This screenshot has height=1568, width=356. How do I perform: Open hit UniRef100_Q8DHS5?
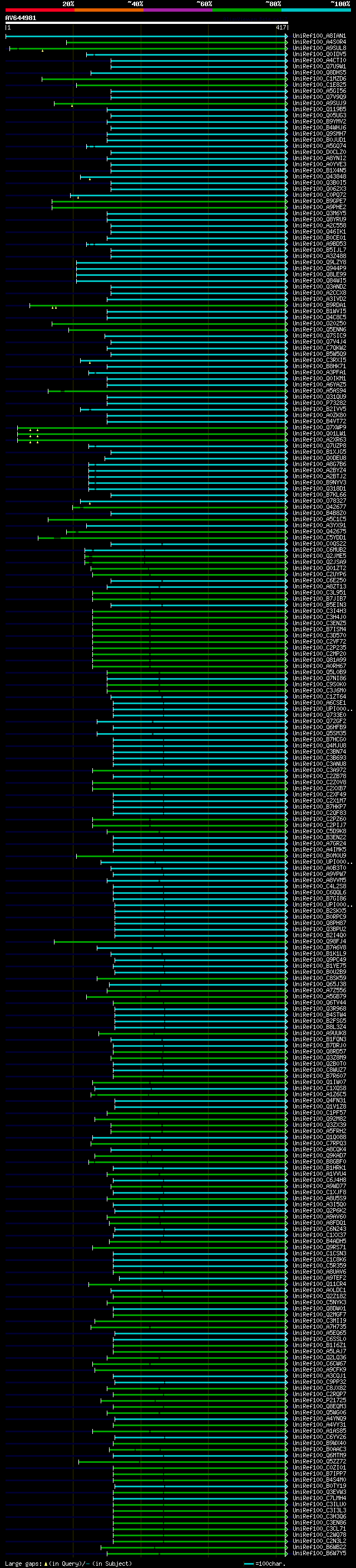coord(319,72)
